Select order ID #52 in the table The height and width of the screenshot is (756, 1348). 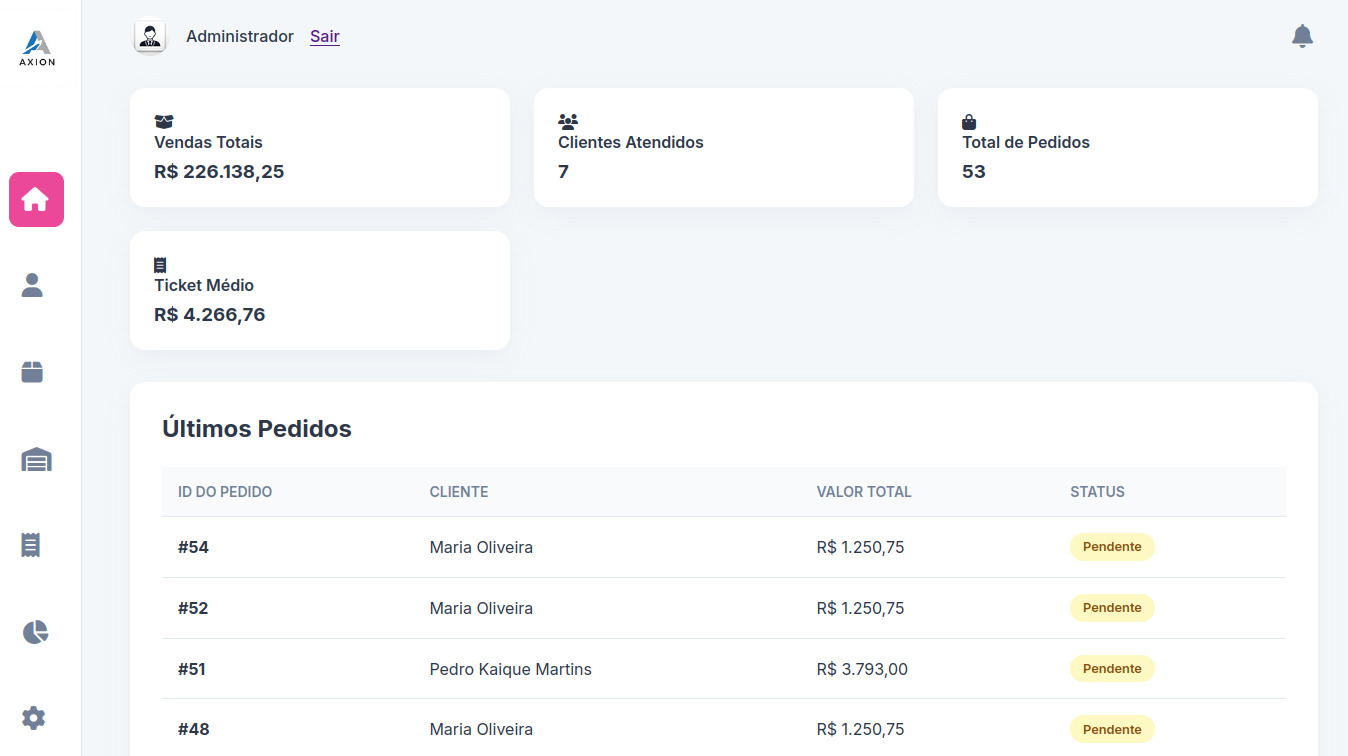click(192, 608)
